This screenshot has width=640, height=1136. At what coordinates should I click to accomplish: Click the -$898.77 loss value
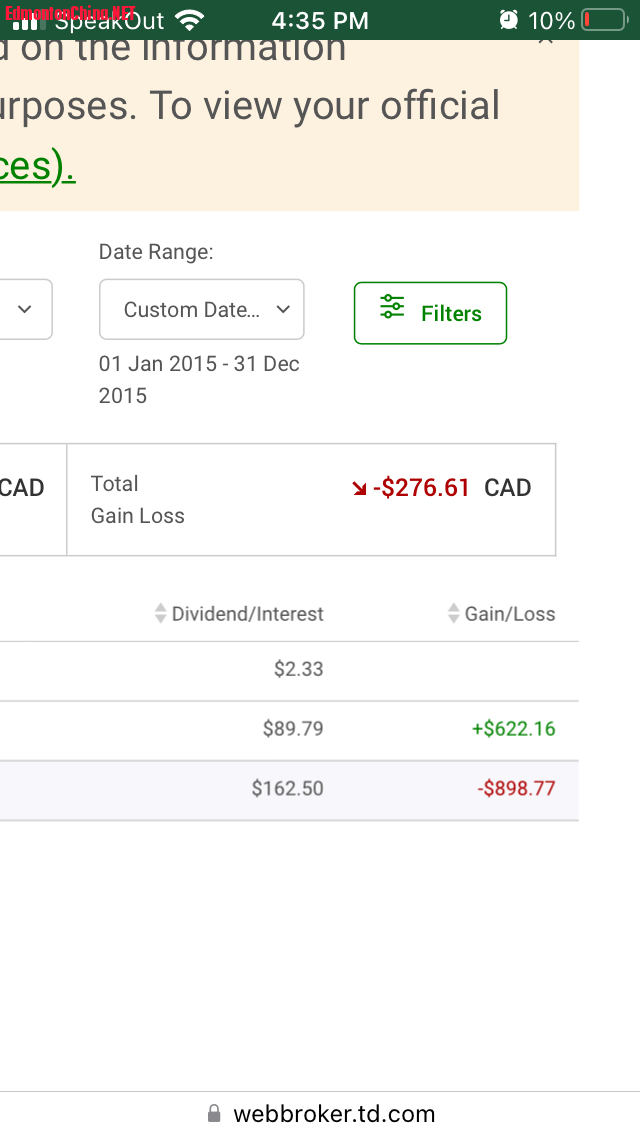pyautogui.click(x=516, y=789)
